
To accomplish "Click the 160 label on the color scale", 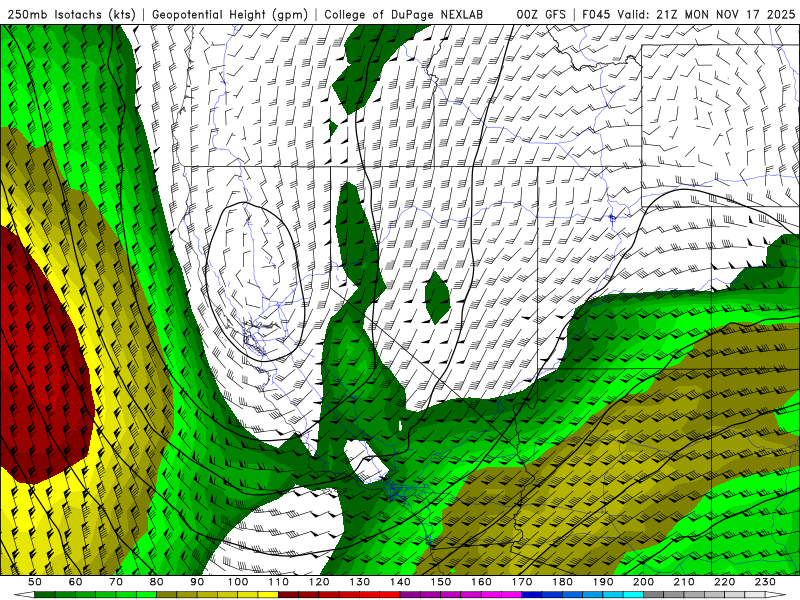I will point(481,582).
